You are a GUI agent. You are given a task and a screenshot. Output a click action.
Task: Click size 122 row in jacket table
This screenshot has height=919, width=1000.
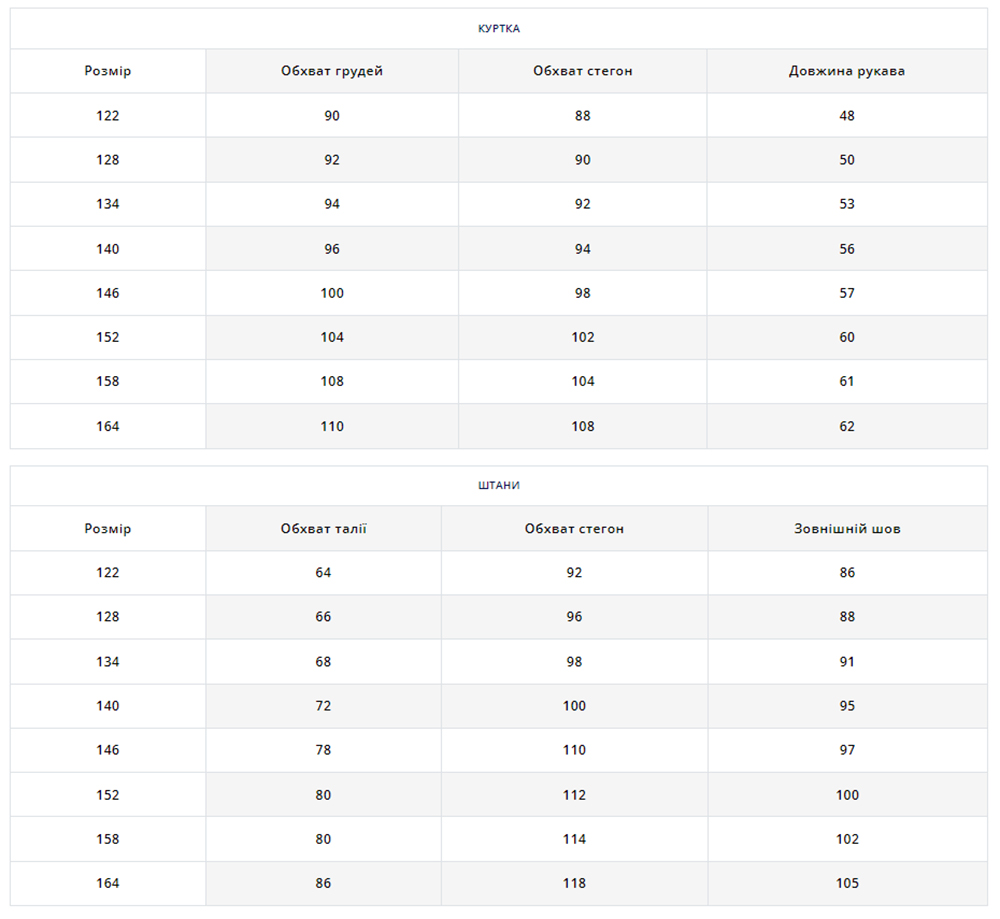point(108,116)
